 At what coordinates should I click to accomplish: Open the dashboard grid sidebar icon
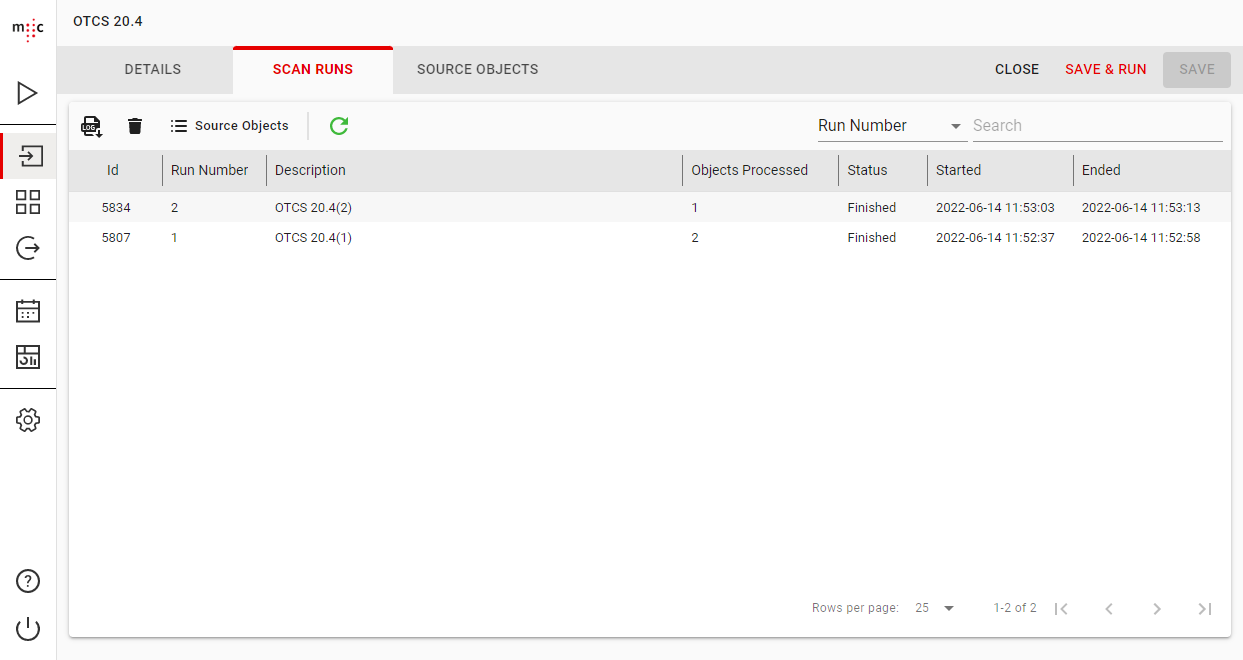click(28, 202)
